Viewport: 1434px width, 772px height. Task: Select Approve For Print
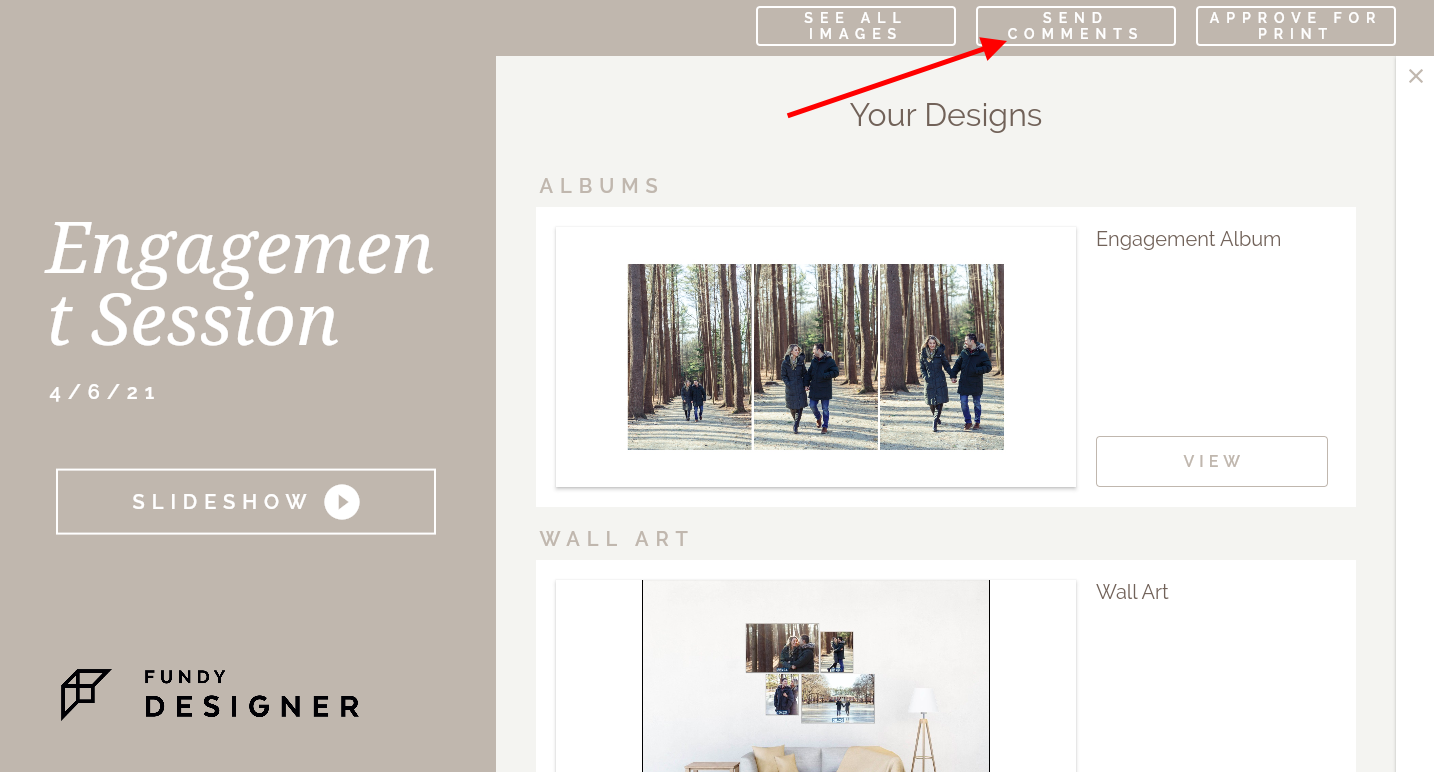[1296, 26]
